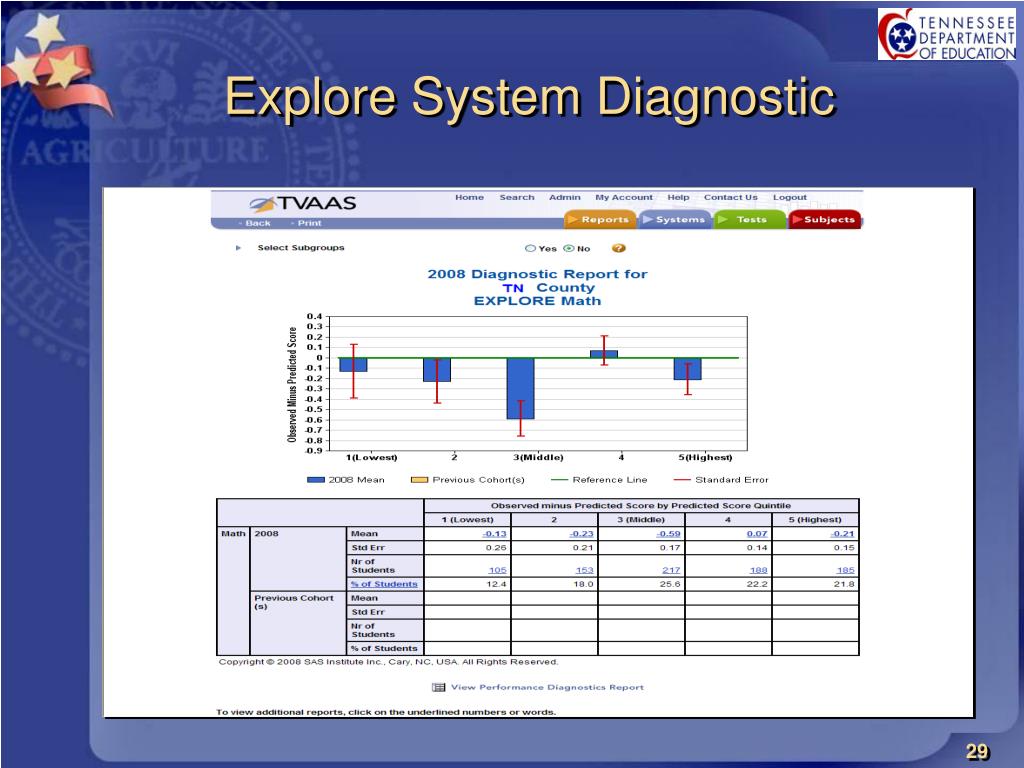
Task: Click the Previous Cohort (s) row label
Action: pyautogui.click(x=294, y=602)
